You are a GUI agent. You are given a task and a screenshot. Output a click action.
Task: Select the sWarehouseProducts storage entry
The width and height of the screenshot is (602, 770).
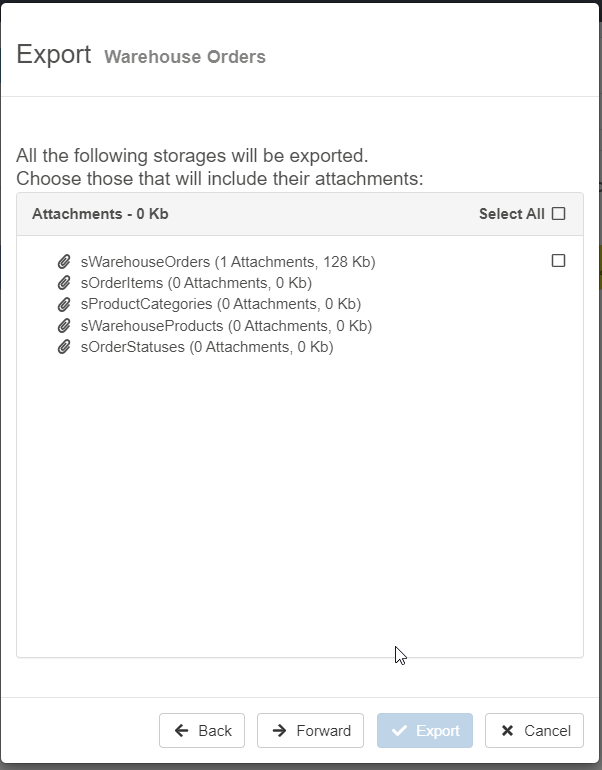click(226, 326)
